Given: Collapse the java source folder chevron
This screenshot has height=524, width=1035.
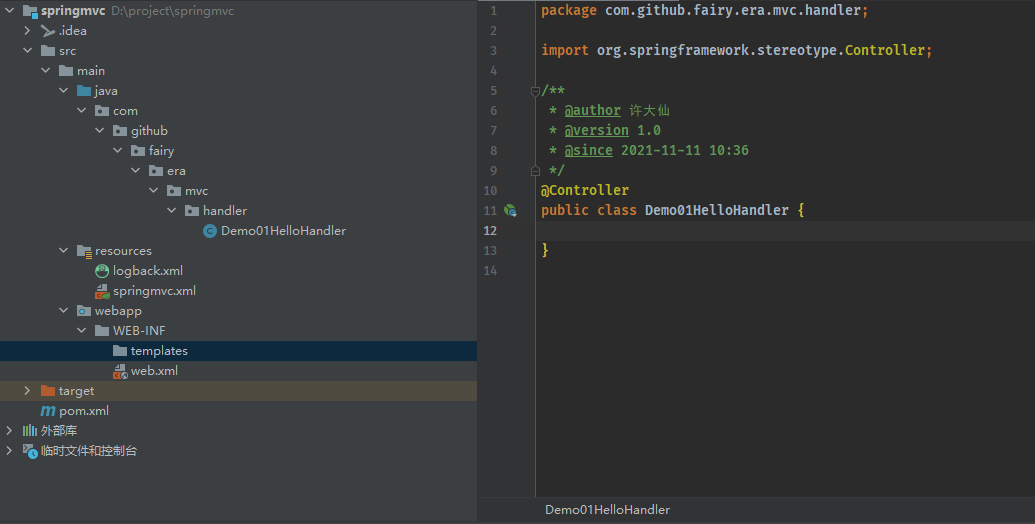Looking at the screenshot, I should 63,90.
